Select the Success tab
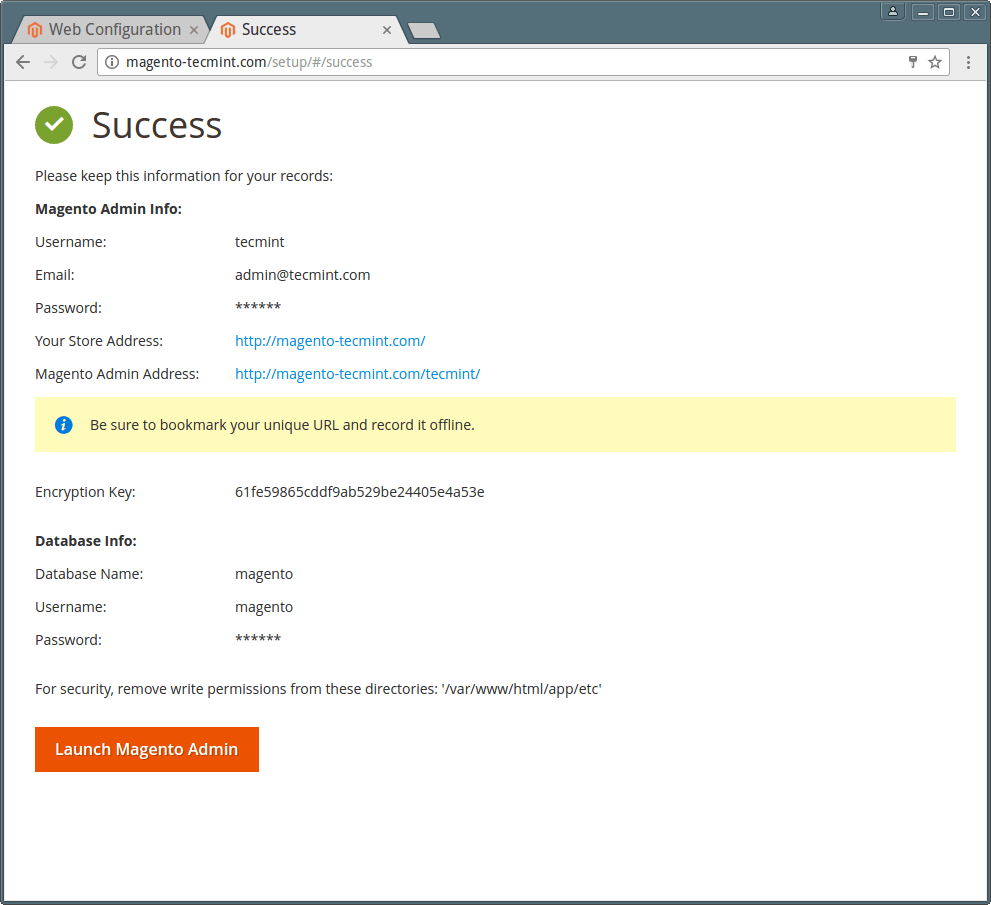 click(x=310, y=30)
